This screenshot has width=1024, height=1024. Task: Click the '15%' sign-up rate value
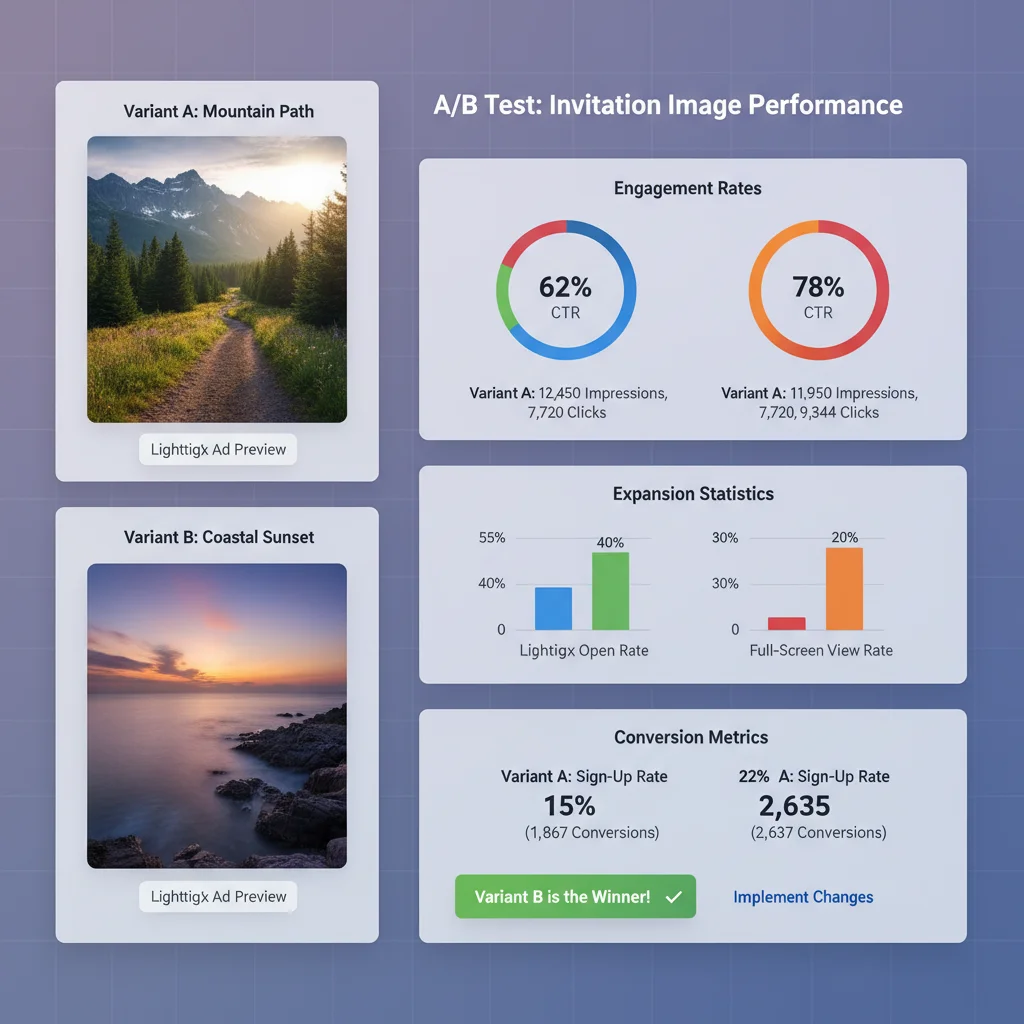tap(569, 806)
